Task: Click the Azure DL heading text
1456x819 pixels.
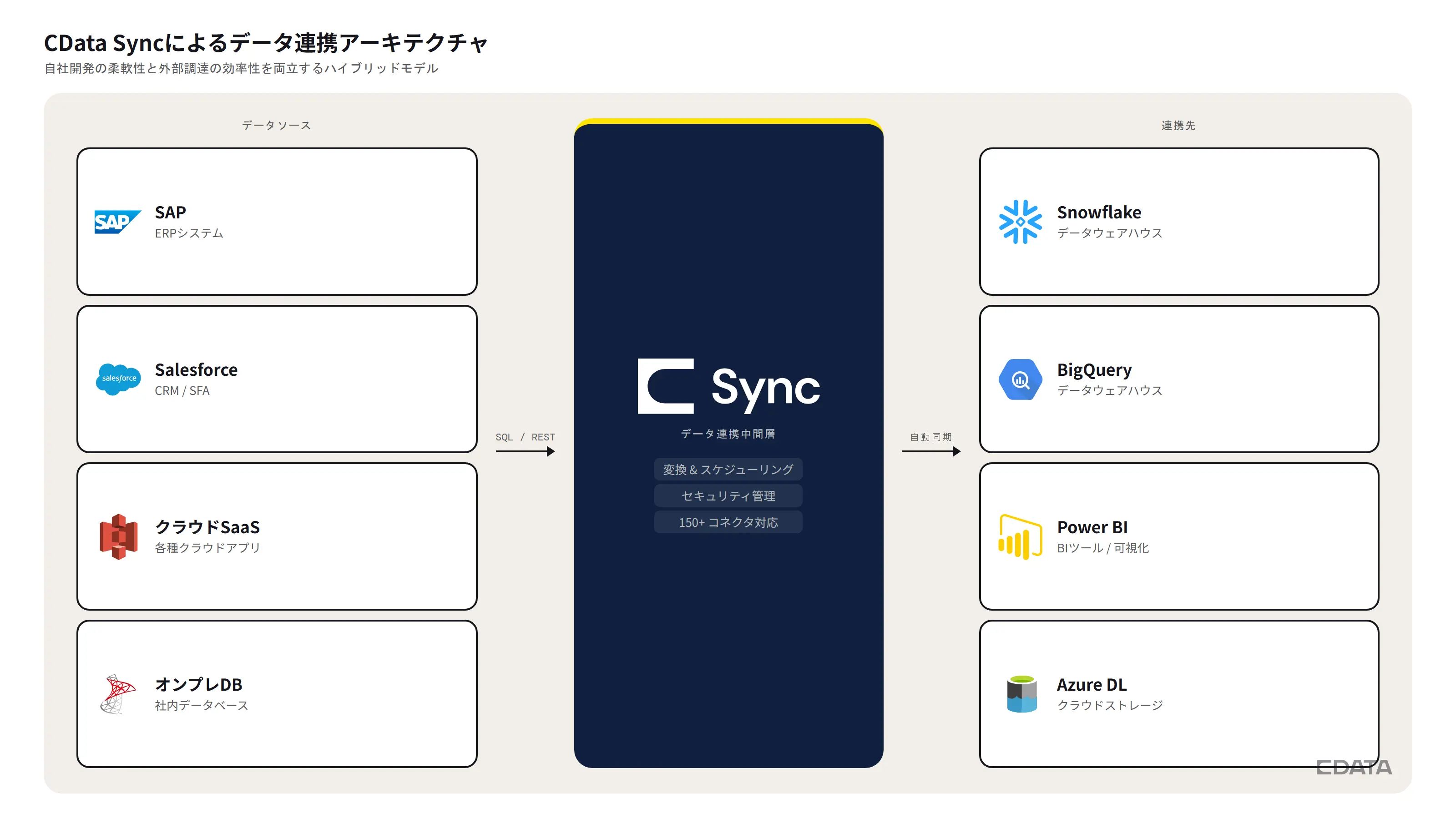Action: click(x=1092, y=684)
